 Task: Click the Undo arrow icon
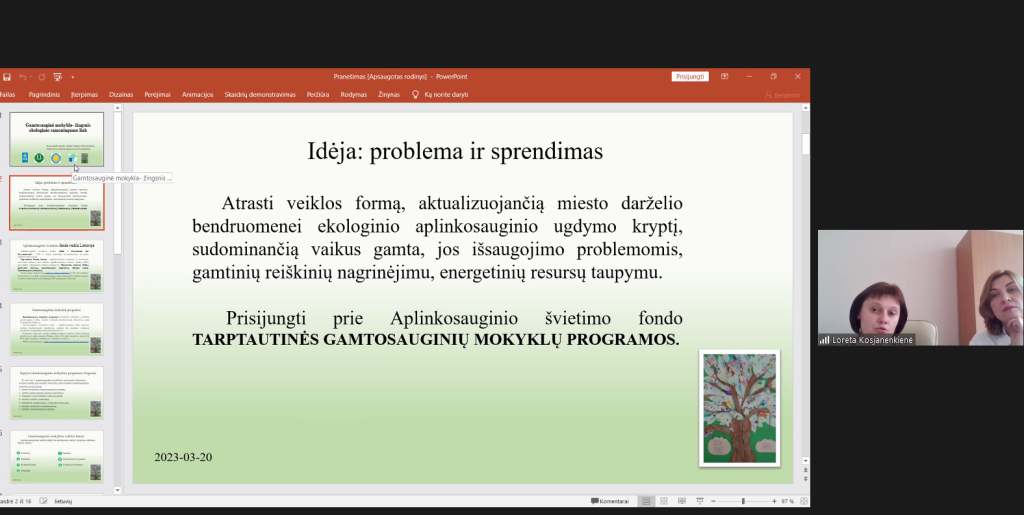coord(22,77)
